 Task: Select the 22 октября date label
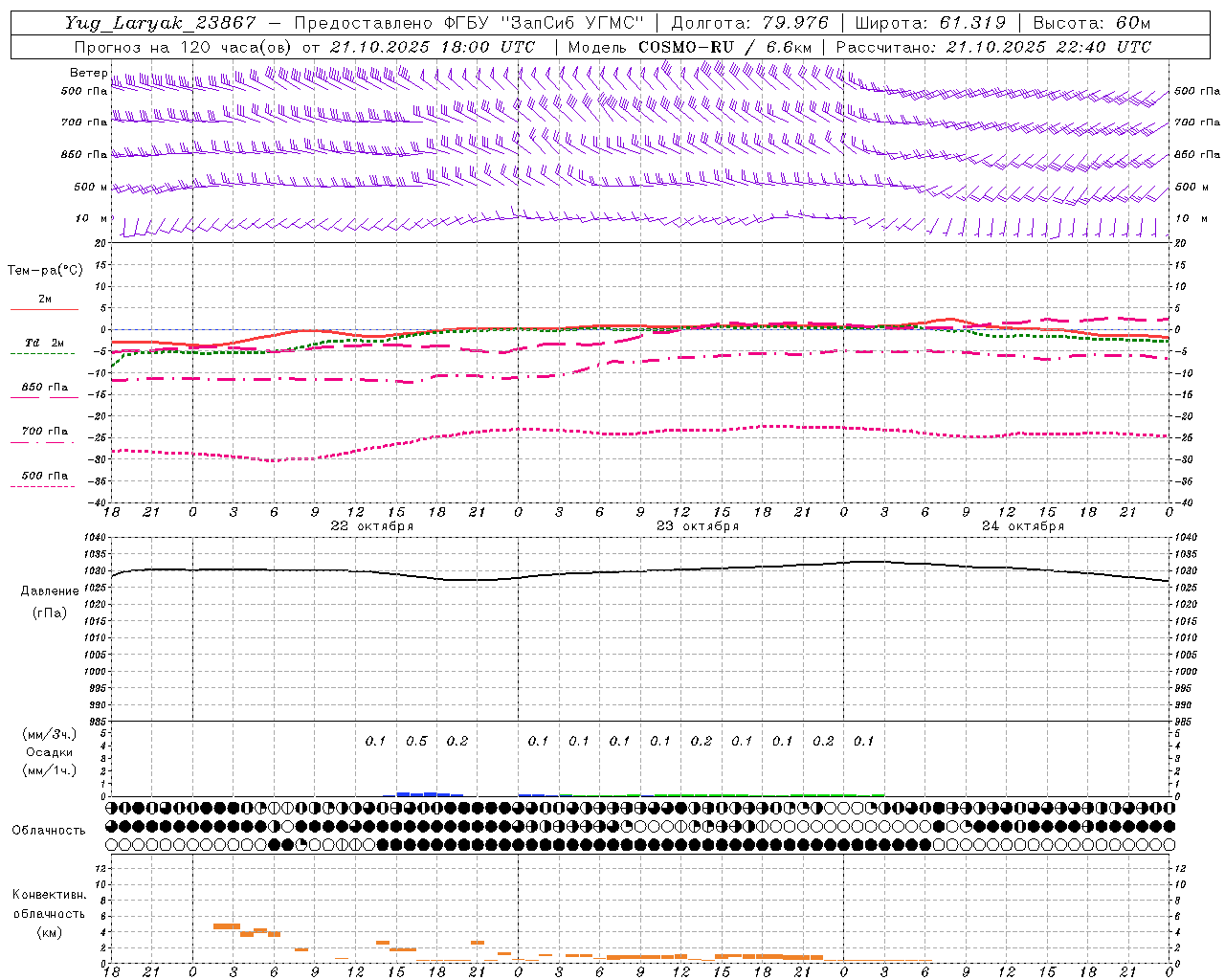tap(372, 525)
